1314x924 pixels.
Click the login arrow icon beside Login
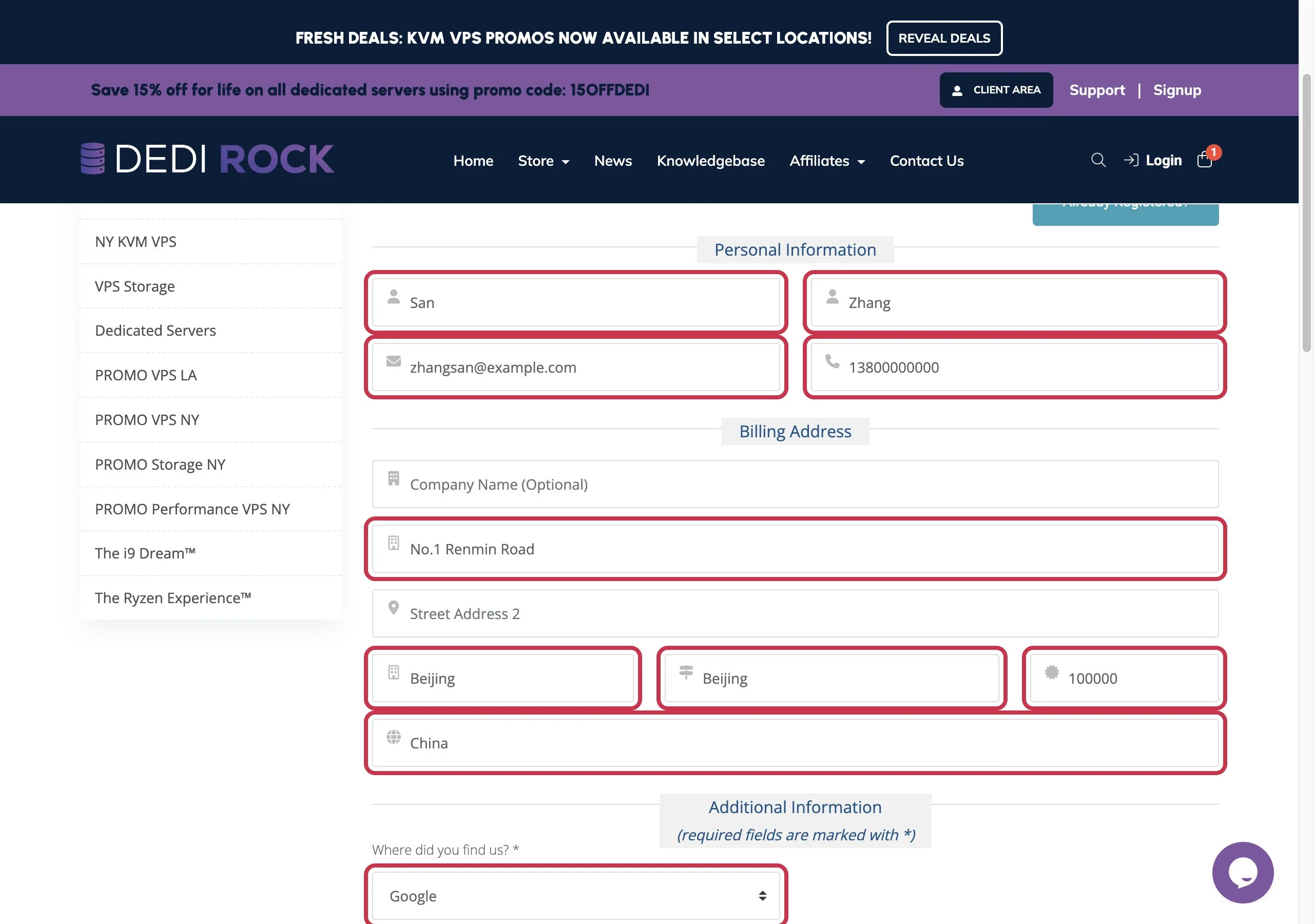tap(1131, 160)
